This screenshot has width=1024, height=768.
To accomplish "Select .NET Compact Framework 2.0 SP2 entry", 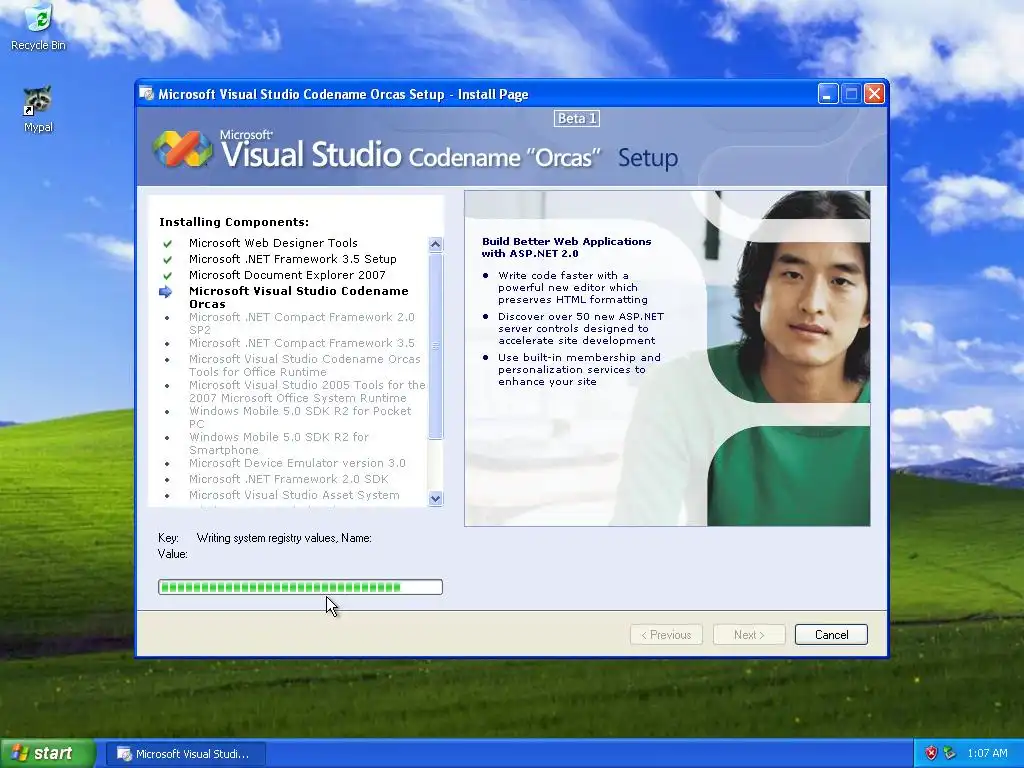I will pyautogui.click(x=302, y=323).
